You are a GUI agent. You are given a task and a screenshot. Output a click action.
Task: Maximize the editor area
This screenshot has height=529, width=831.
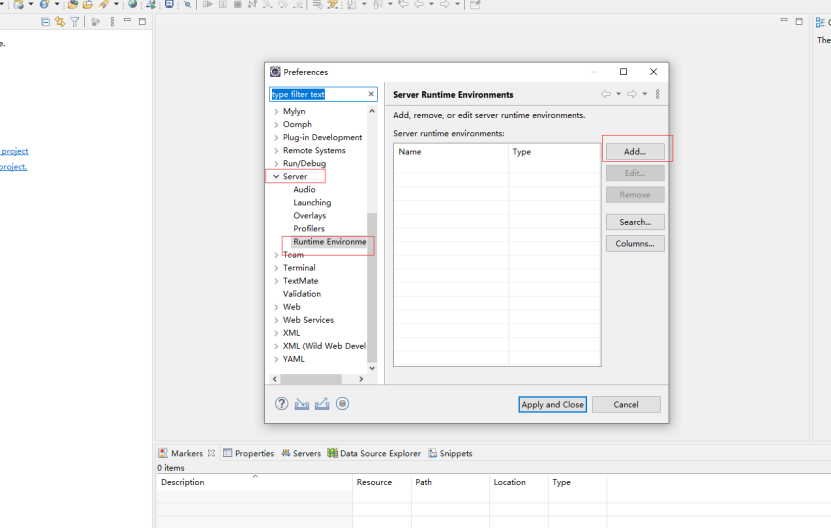799,22
